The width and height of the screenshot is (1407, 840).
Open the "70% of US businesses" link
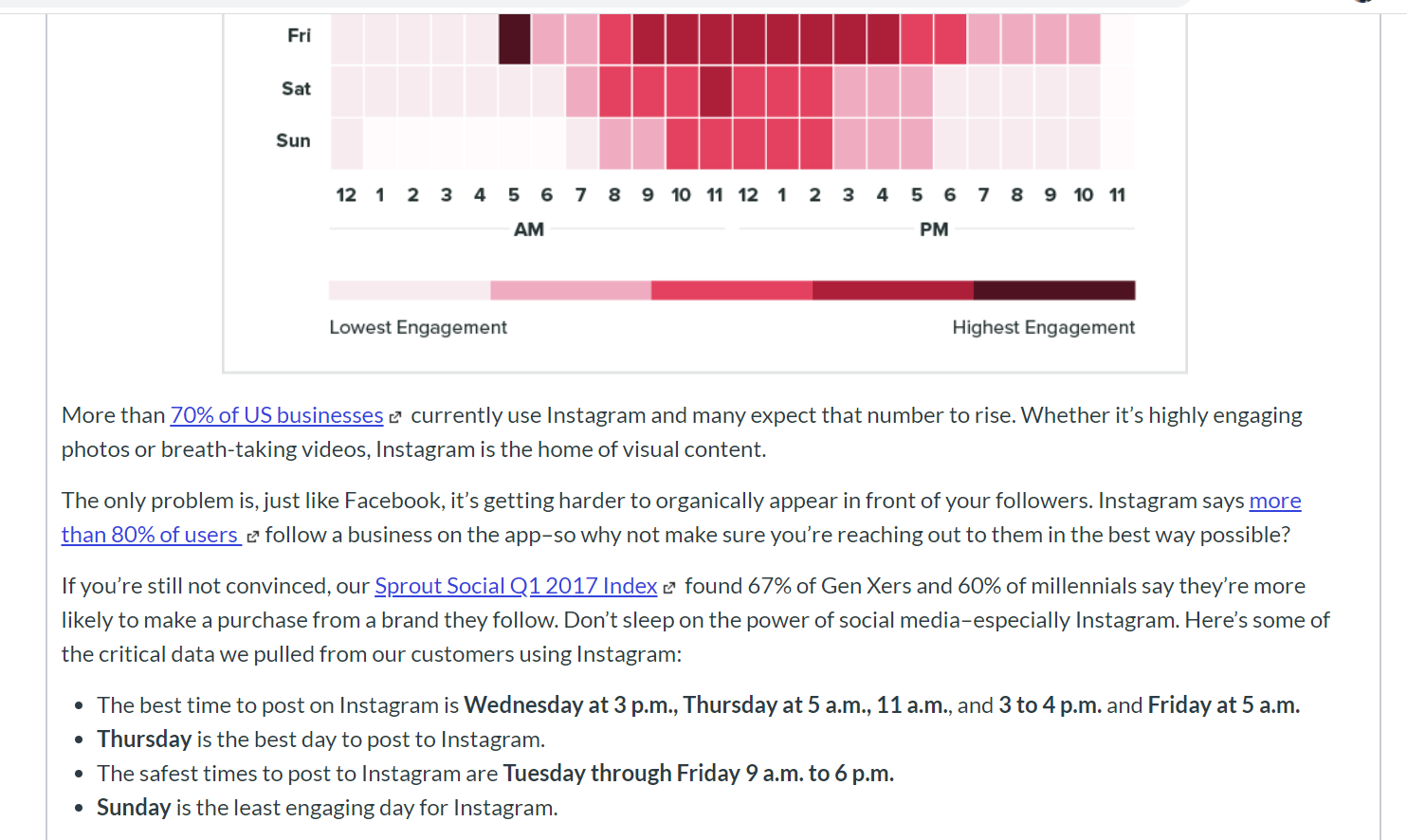276,415
